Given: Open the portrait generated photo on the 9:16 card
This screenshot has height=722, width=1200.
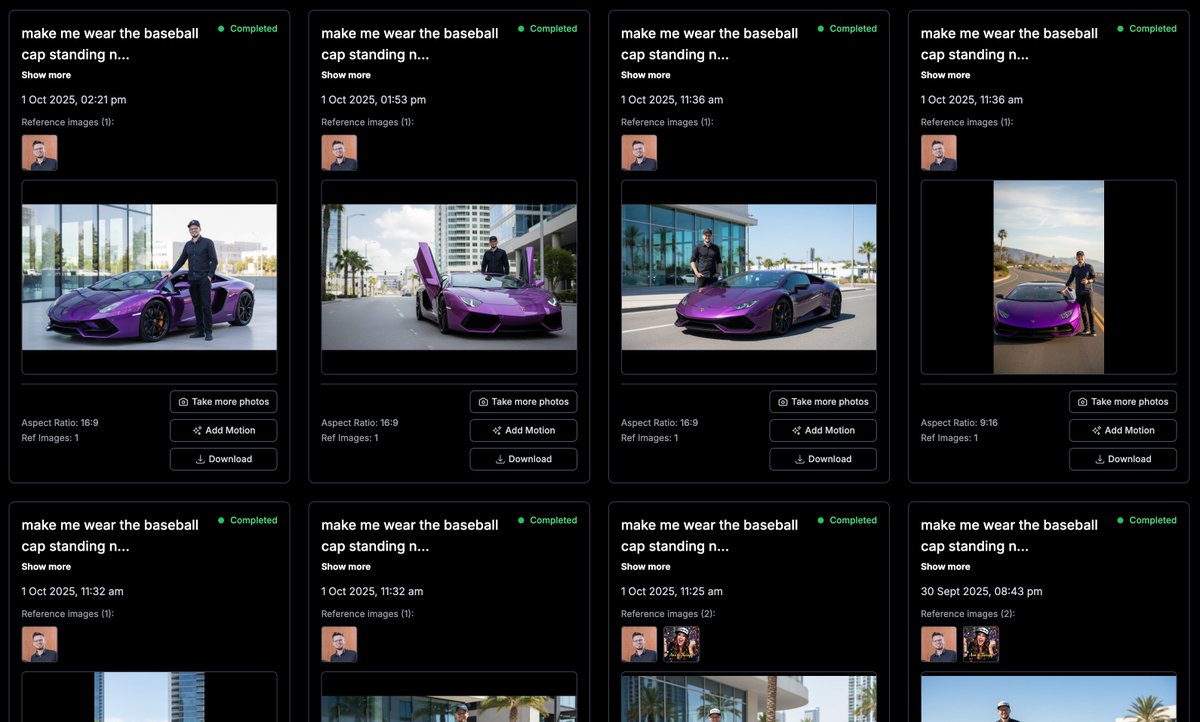Looking at the screenshot, I should (x=1049, y=277).
